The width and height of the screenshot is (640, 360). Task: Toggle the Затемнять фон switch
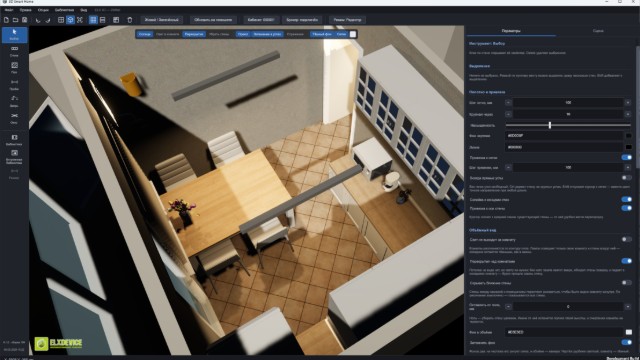pos(626,342)
